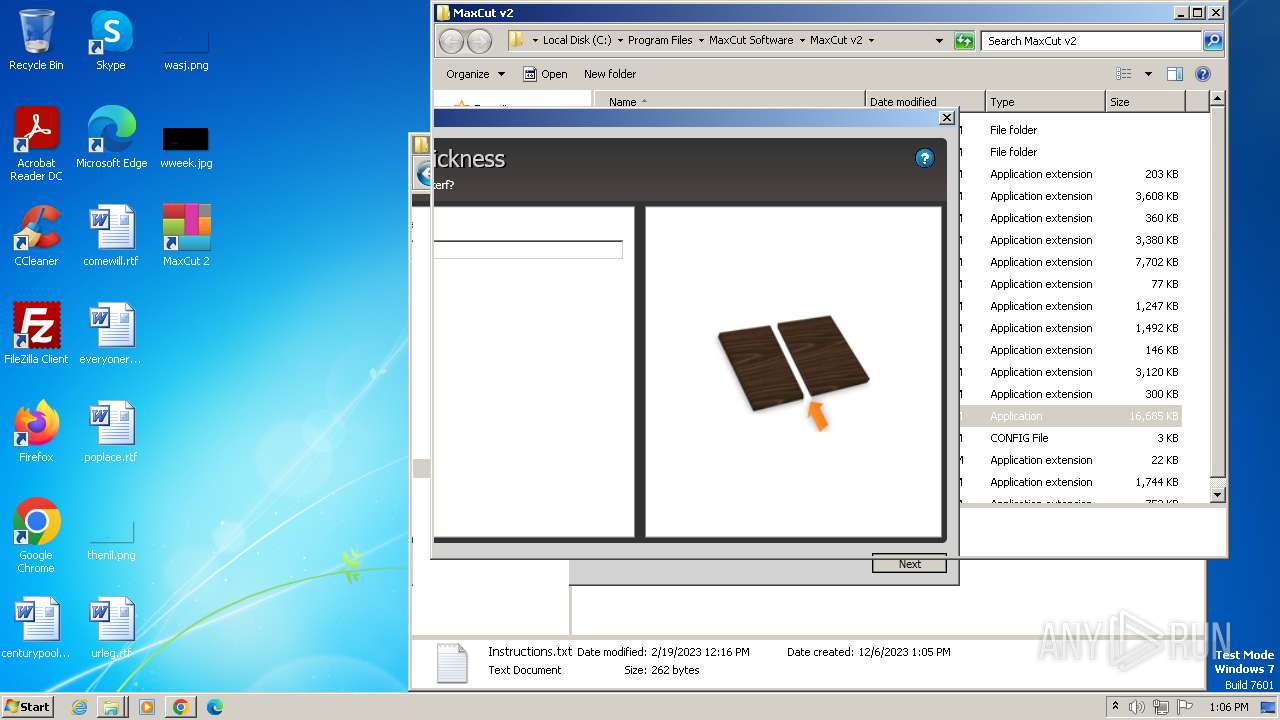Click Explorer's Forward navigation arrow
Viewport: 1280px width, 720px height.
(480, 41)
